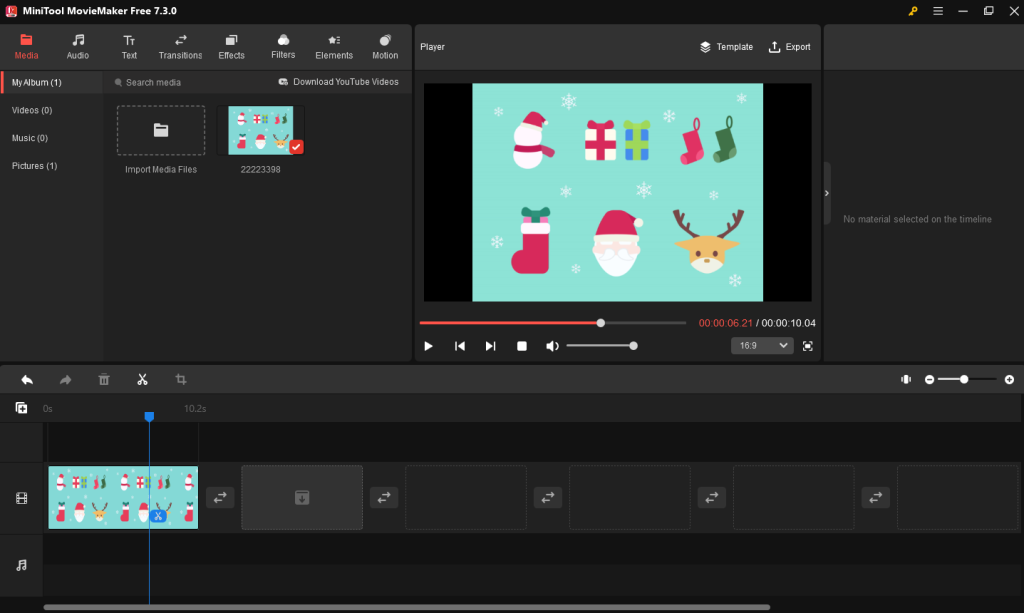Screen dimensions: 1024x613
Task: Open the 16:9 aspect ratio dropdown
Action: coord(762,346)
